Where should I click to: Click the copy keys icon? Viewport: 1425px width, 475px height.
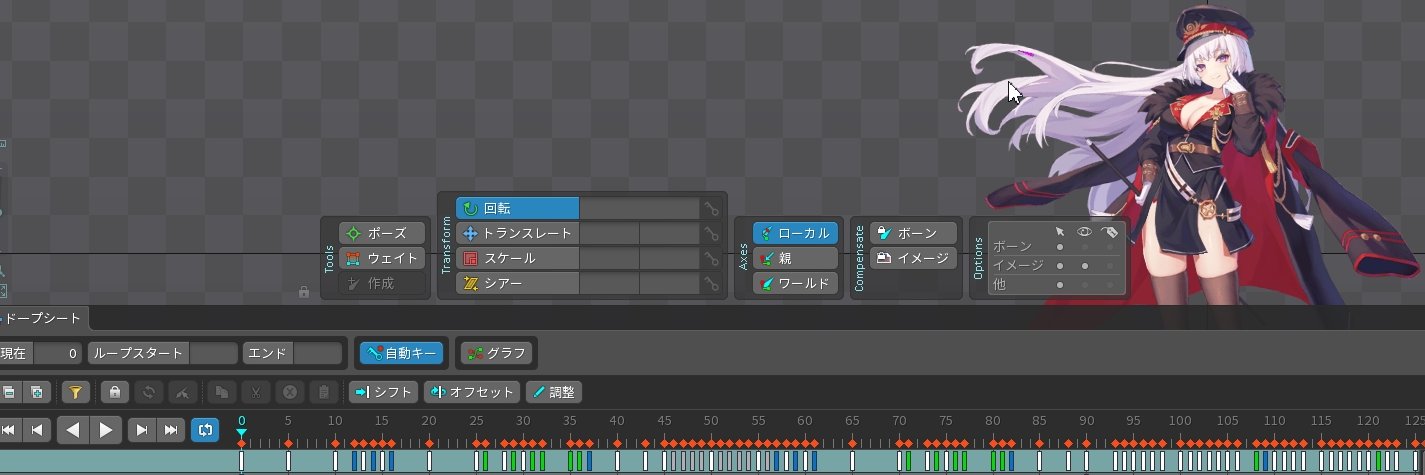(x=220, y=392)
